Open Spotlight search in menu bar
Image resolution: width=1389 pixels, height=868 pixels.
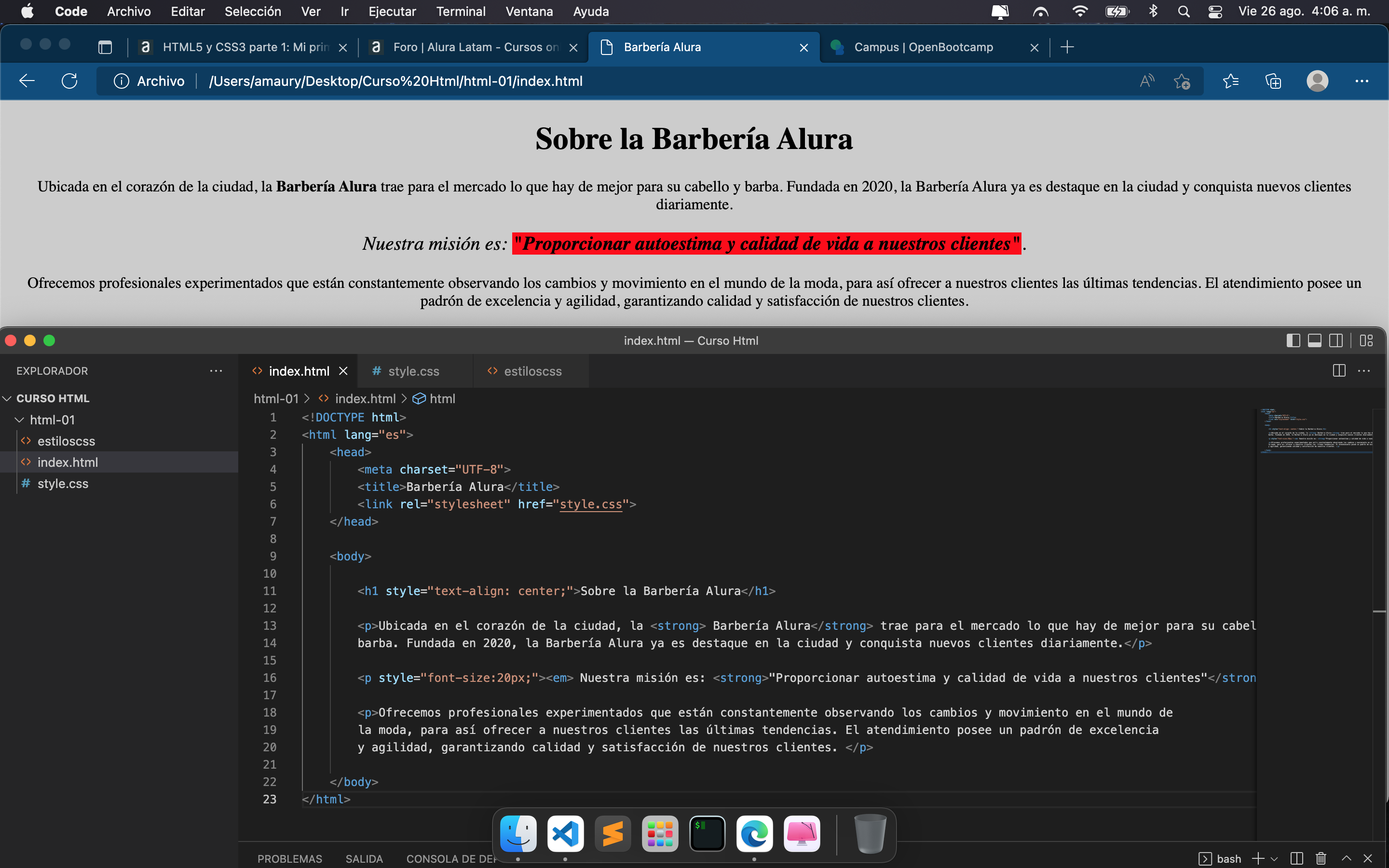(1184, 12)
